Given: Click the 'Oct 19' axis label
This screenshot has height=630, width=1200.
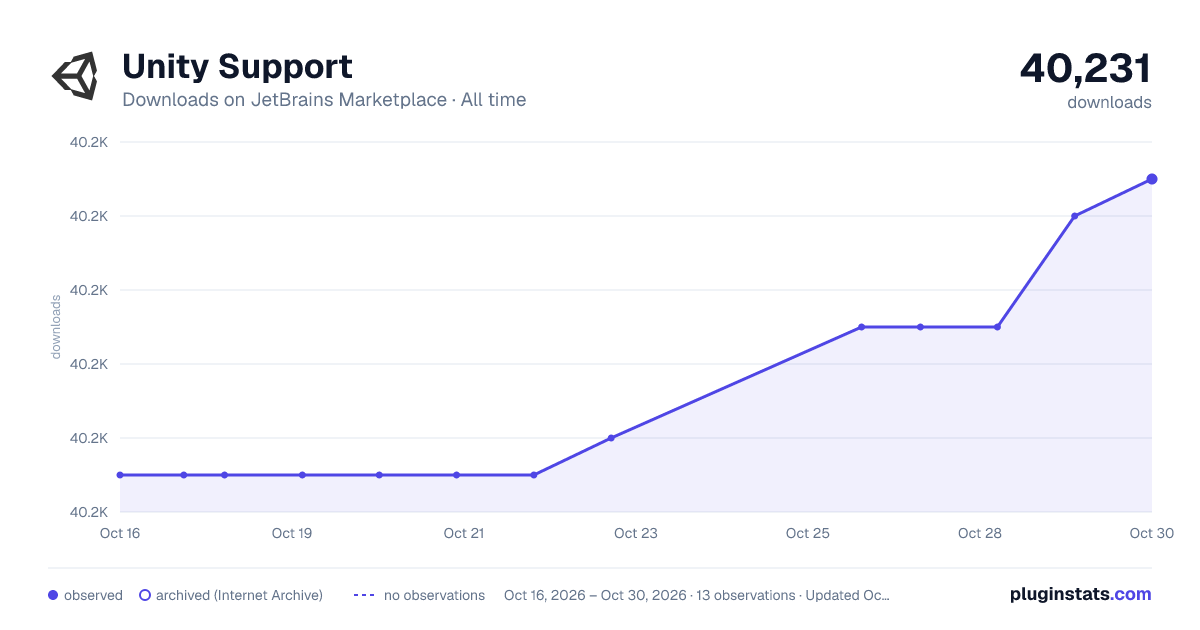Looking at the screenshot, I should (x=292, y=533).
